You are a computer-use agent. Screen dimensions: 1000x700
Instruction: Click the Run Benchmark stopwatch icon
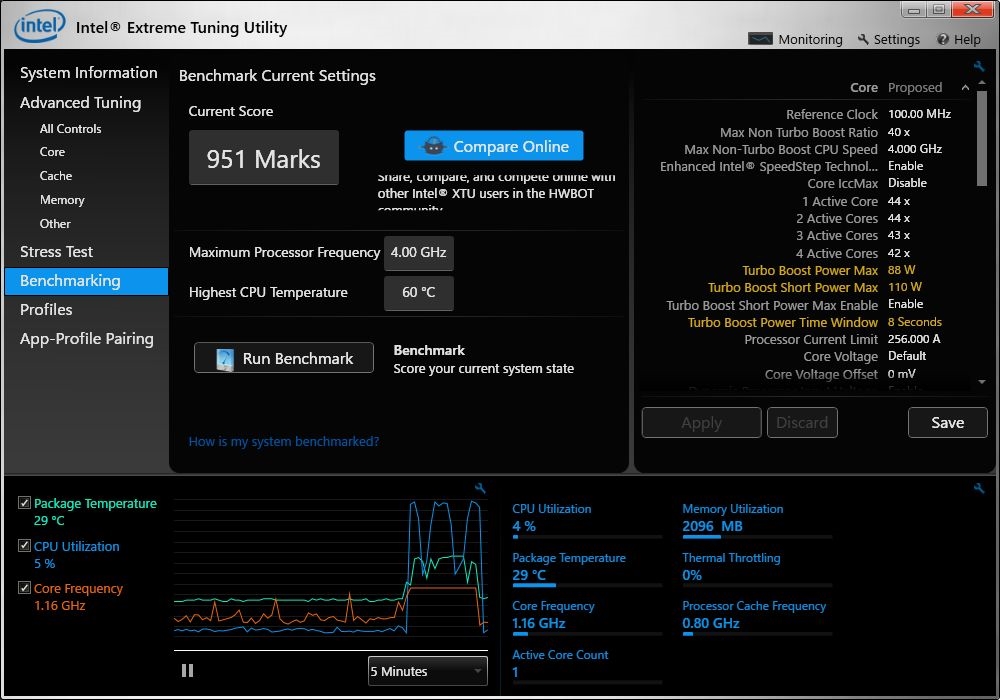(224, 359)
